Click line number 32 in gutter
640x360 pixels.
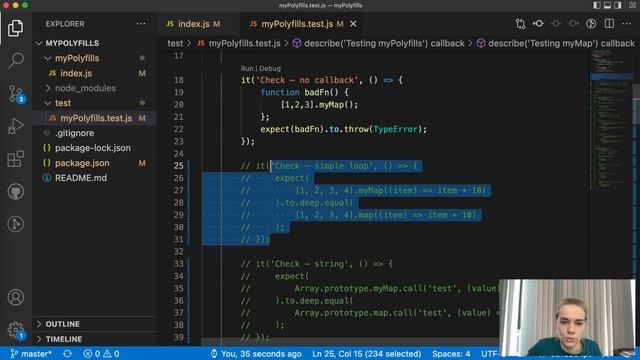click(x=178, y=251)
